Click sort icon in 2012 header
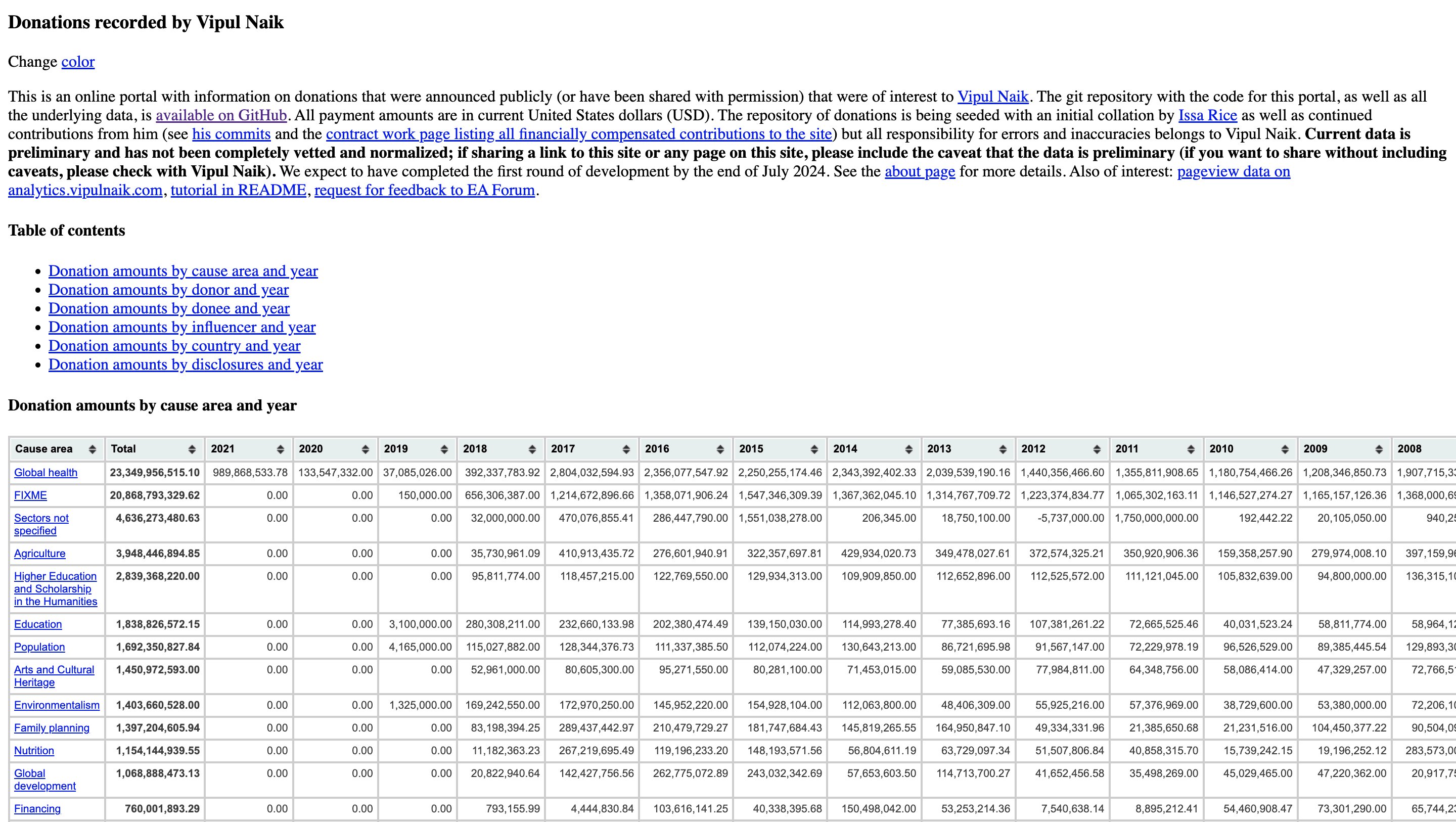Viewport: 1456px width, 822px height. [1097, 449]
